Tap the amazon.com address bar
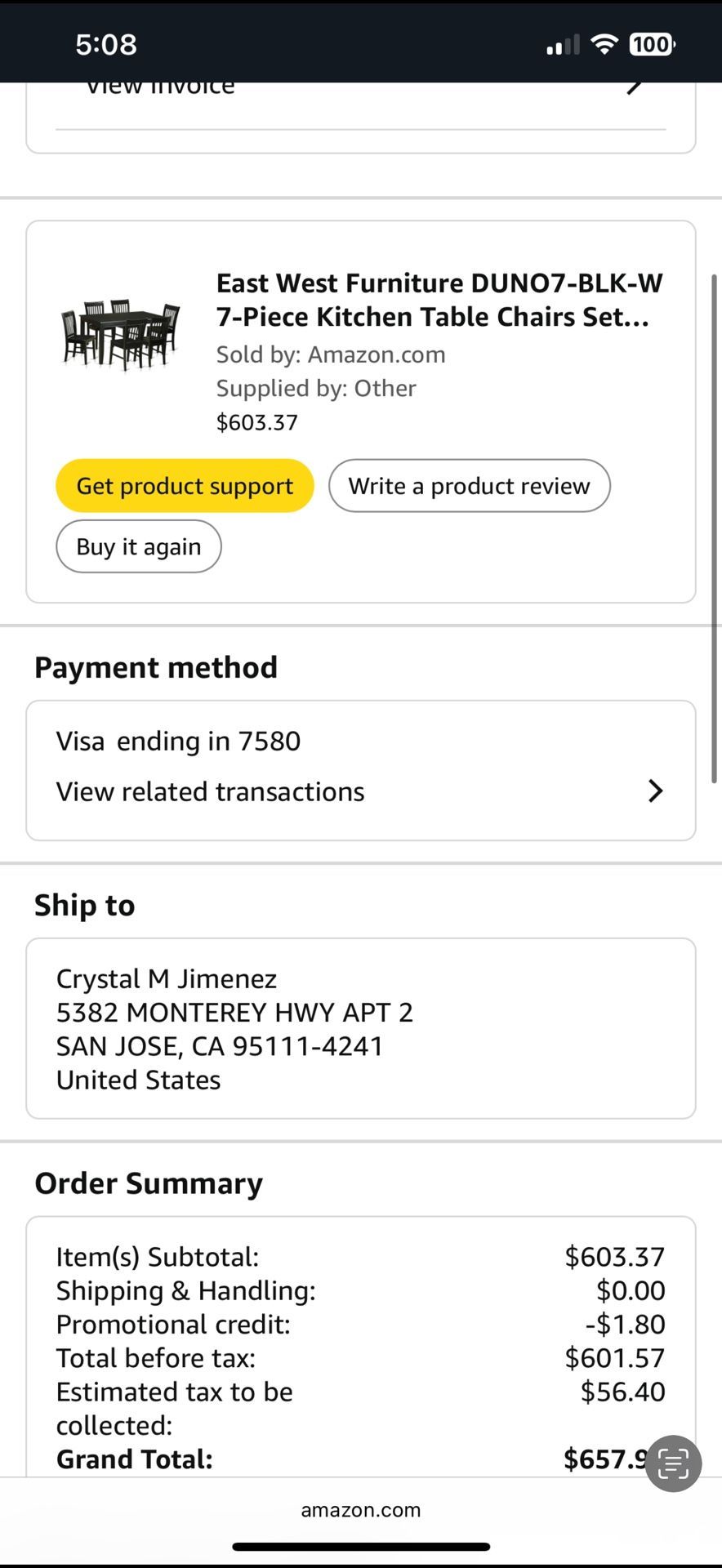This screenshot has height=1568, width=722. (361, 1510)
